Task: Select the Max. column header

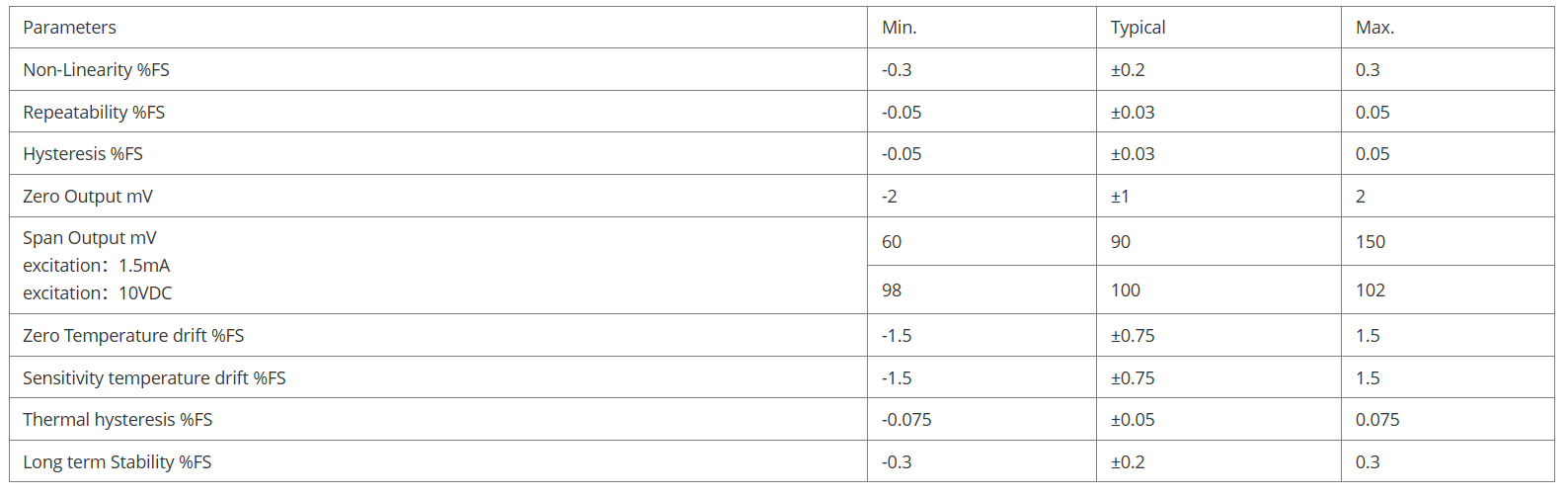Action: pos(1374,28)
